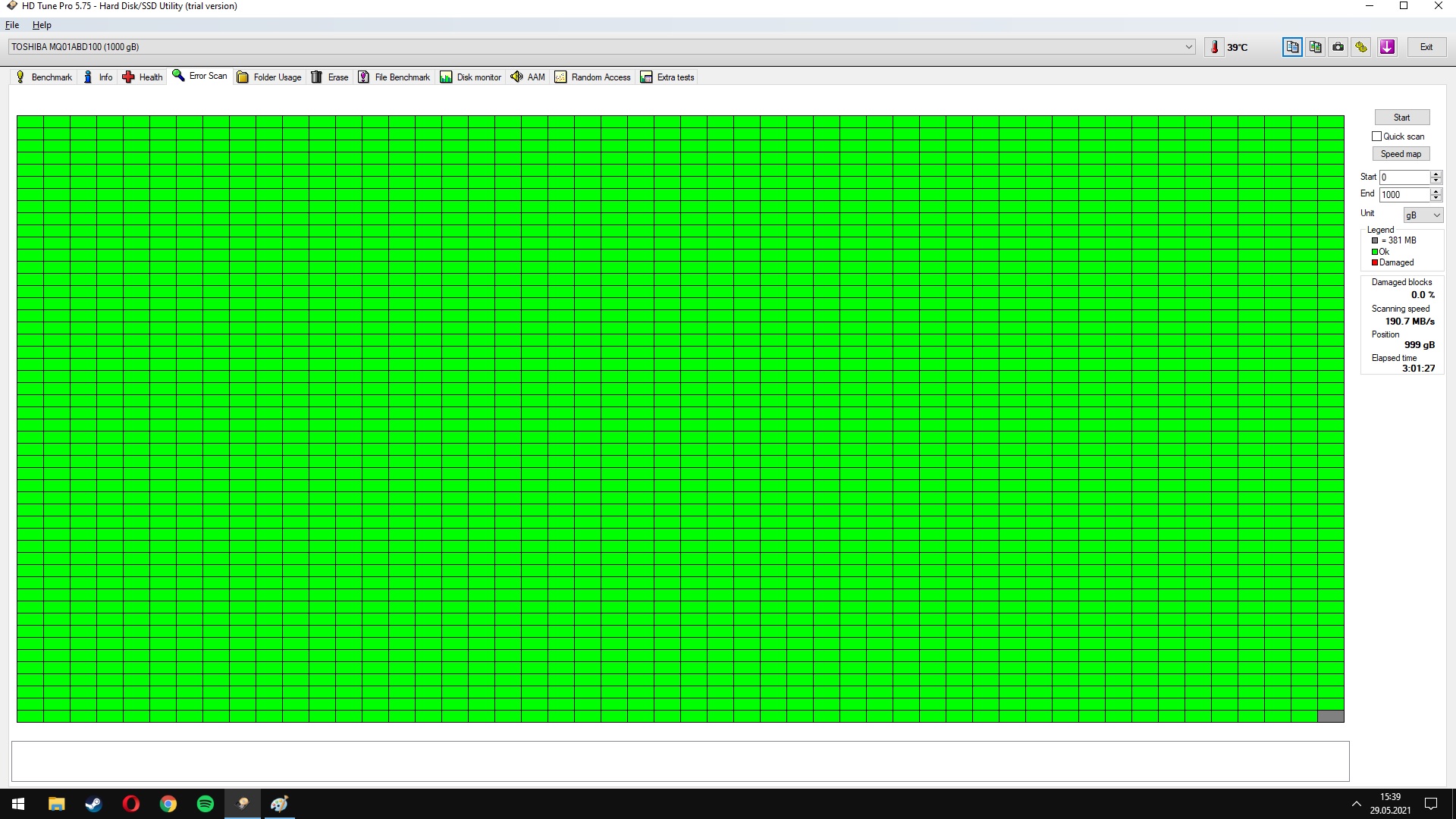
Task: Click the Start position input field
Action: click(x=1404, y=177)
